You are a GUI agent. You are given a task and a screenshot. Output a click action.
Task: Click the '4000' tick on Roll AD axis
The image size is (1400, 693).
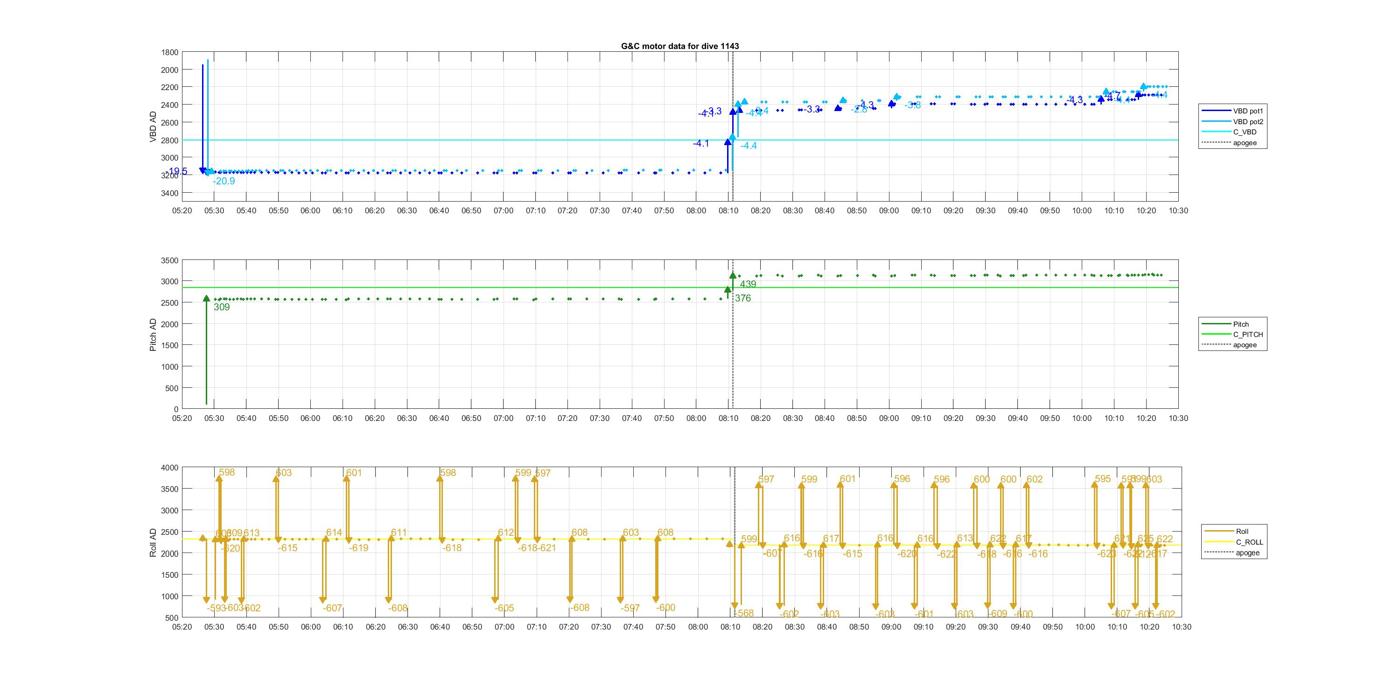[169, 467]
